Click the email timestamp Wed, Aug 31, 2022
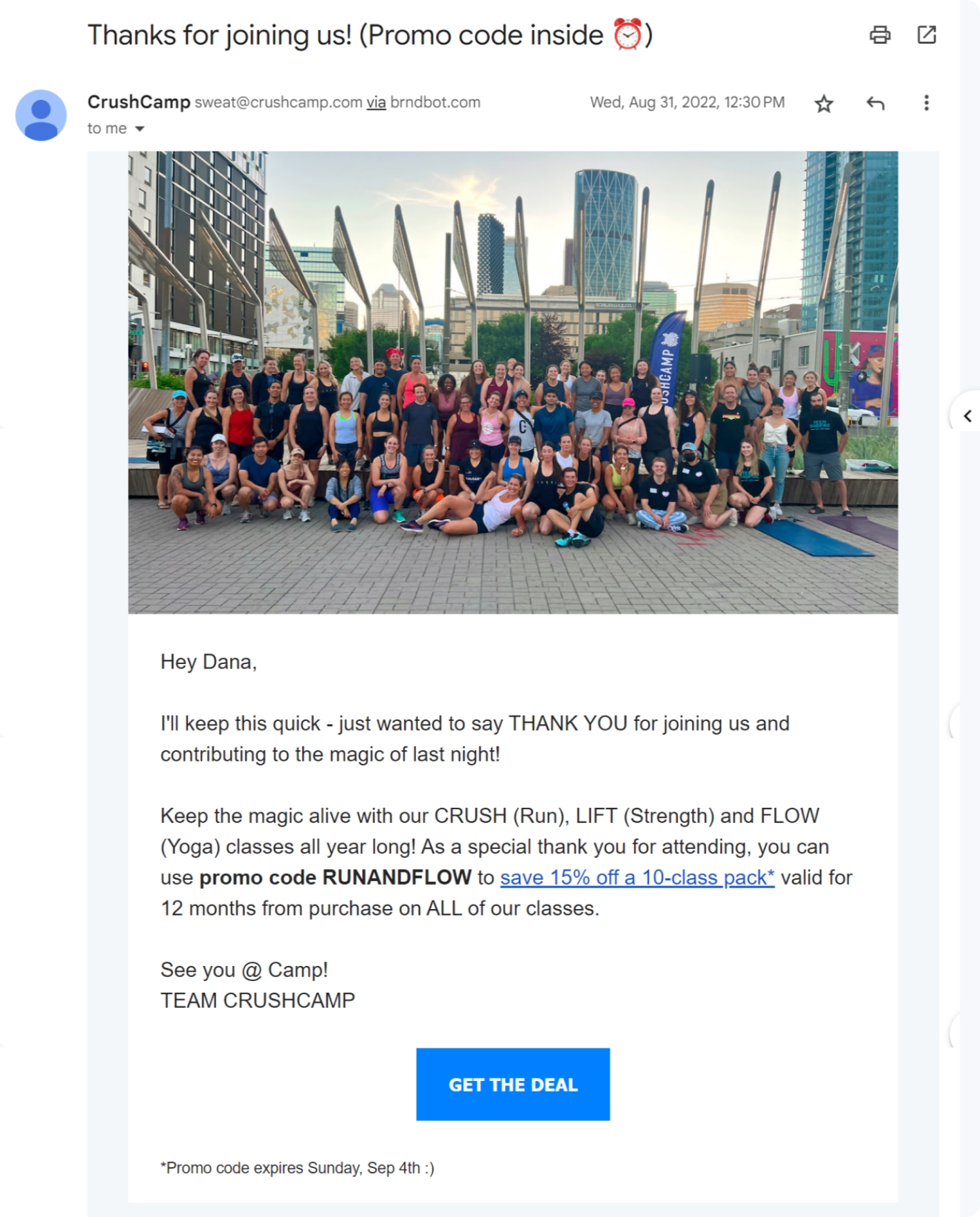This screenshot has height=1217, width=980. point(687,103)
